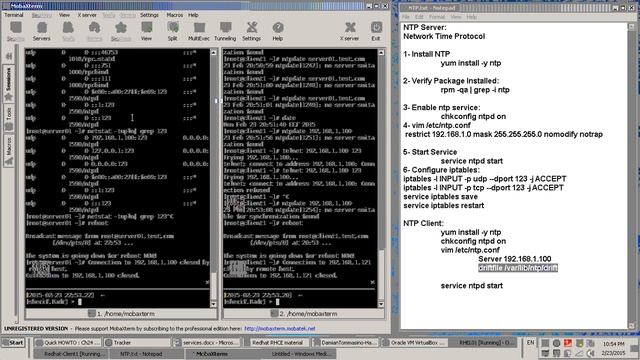Click the Notepad vertical scrollbar up arrow
Viewport: 640px width, 360px height.
click(631, 27)
